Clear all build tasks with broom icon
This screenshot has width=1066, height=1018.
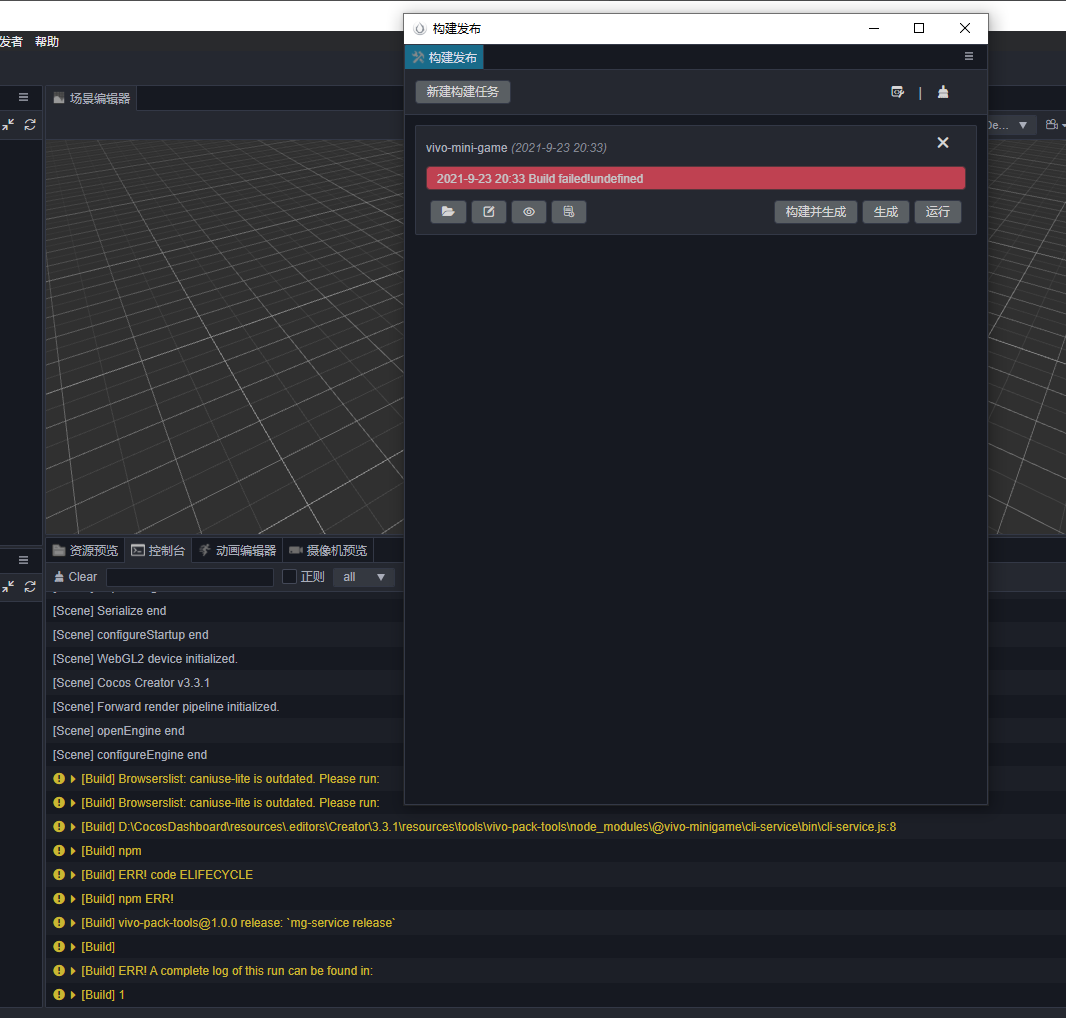tap(943, 92)
